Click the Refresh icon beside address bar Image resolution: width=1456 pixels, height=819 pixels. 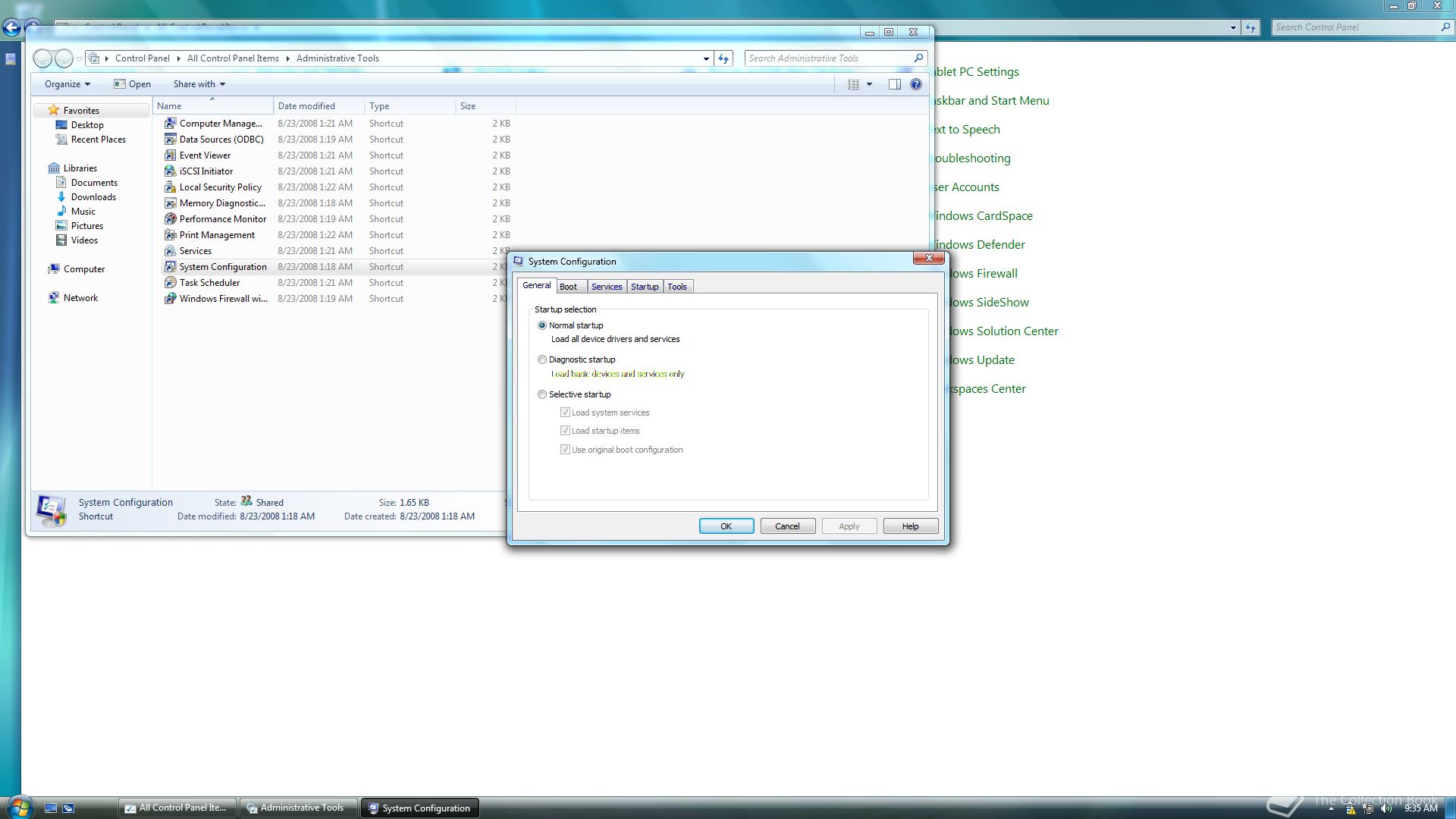tap(724, 58)
